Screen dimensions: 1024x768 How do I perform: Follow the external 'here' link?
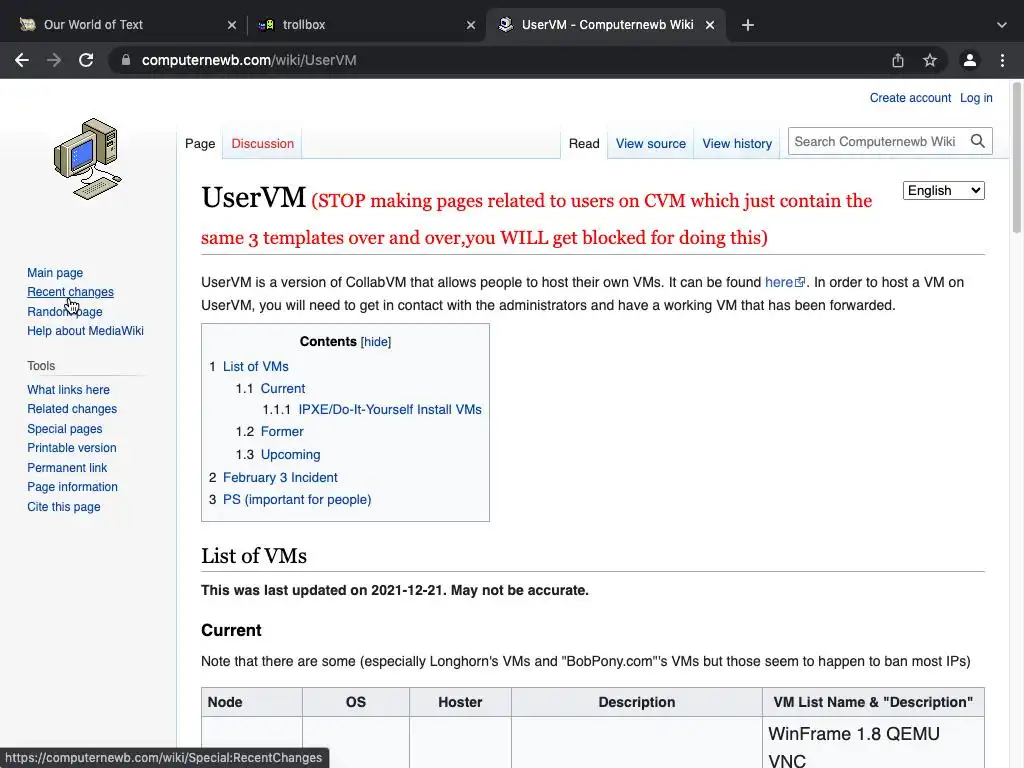[x=784, y=282]
